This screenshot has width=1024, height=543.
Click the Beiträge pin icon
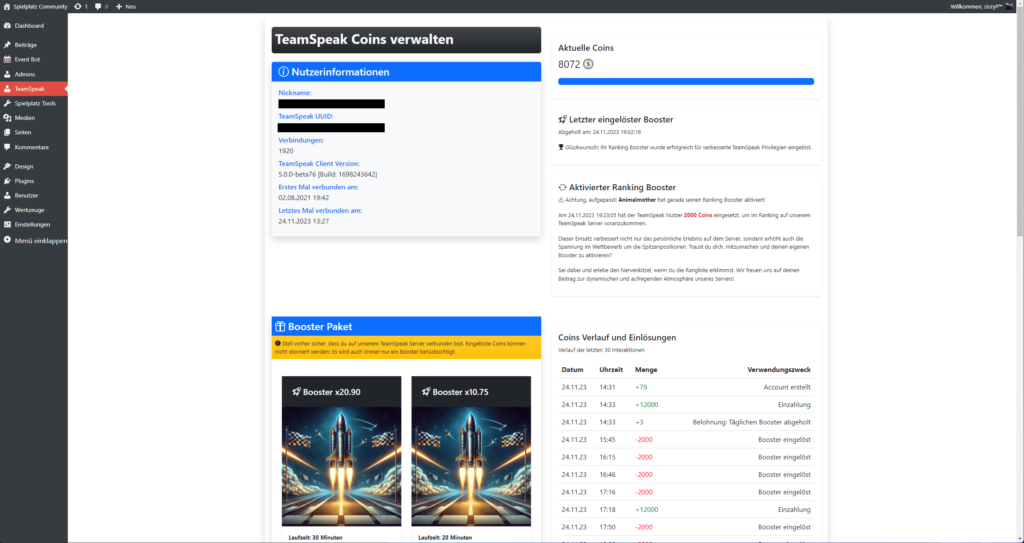7,45
